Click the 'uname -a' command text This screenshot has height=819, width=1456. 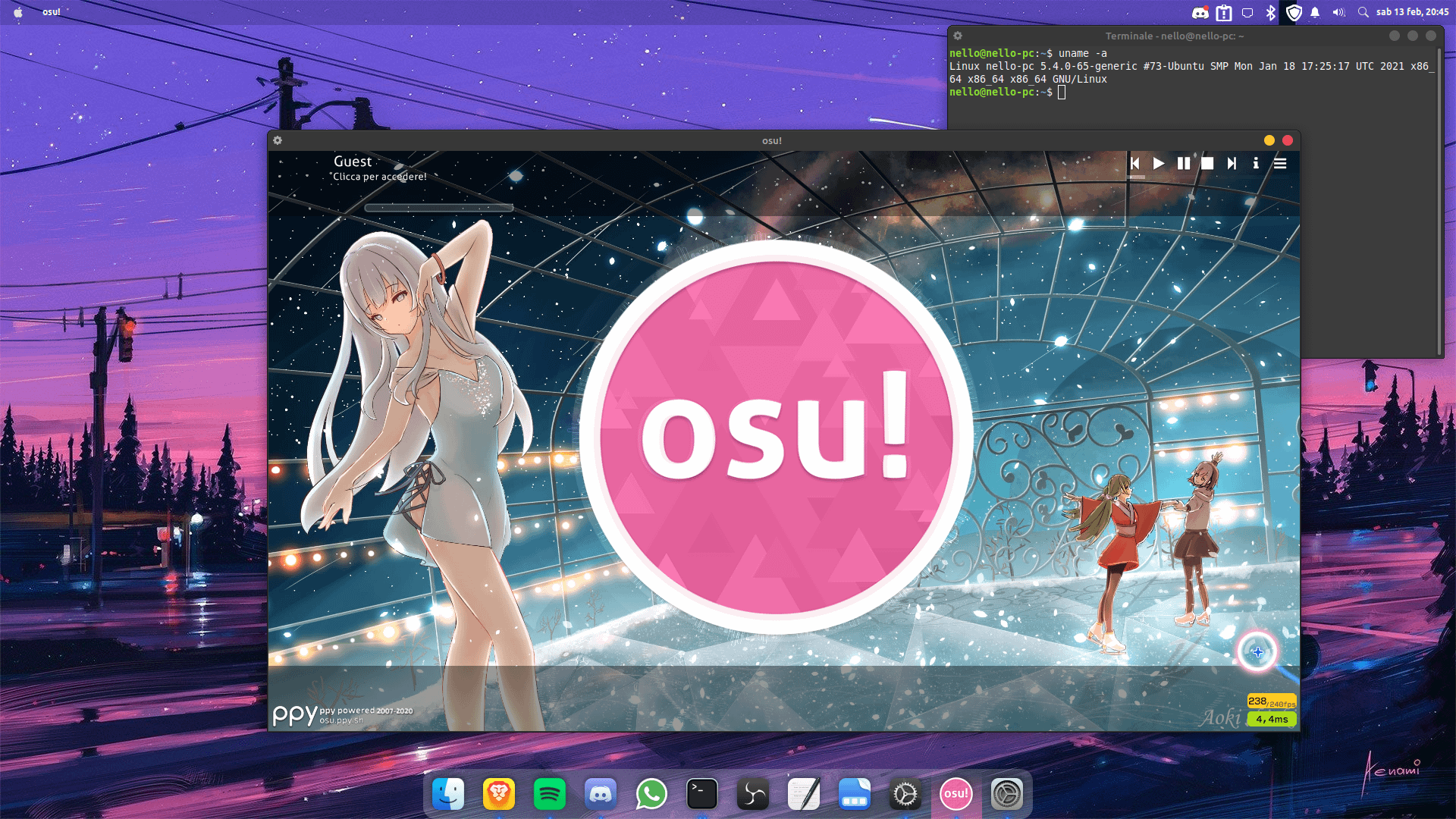(x=1083, y=53)
